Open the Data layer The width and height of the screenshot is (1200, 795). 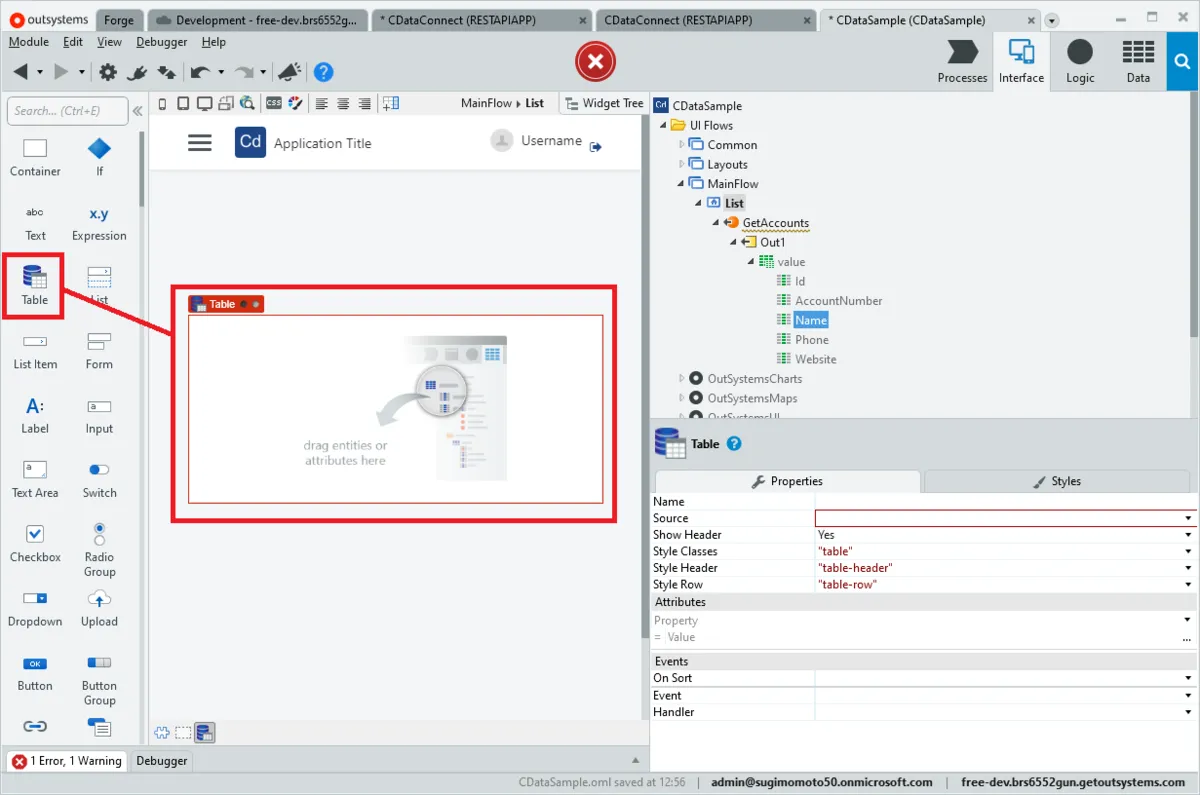(1138, 61)
